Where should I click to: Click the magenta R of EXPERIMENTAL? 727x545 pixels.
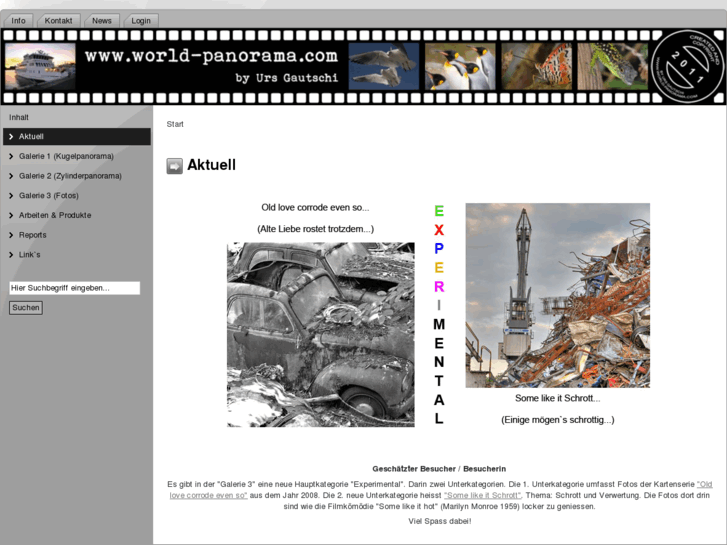coord(439,287)
